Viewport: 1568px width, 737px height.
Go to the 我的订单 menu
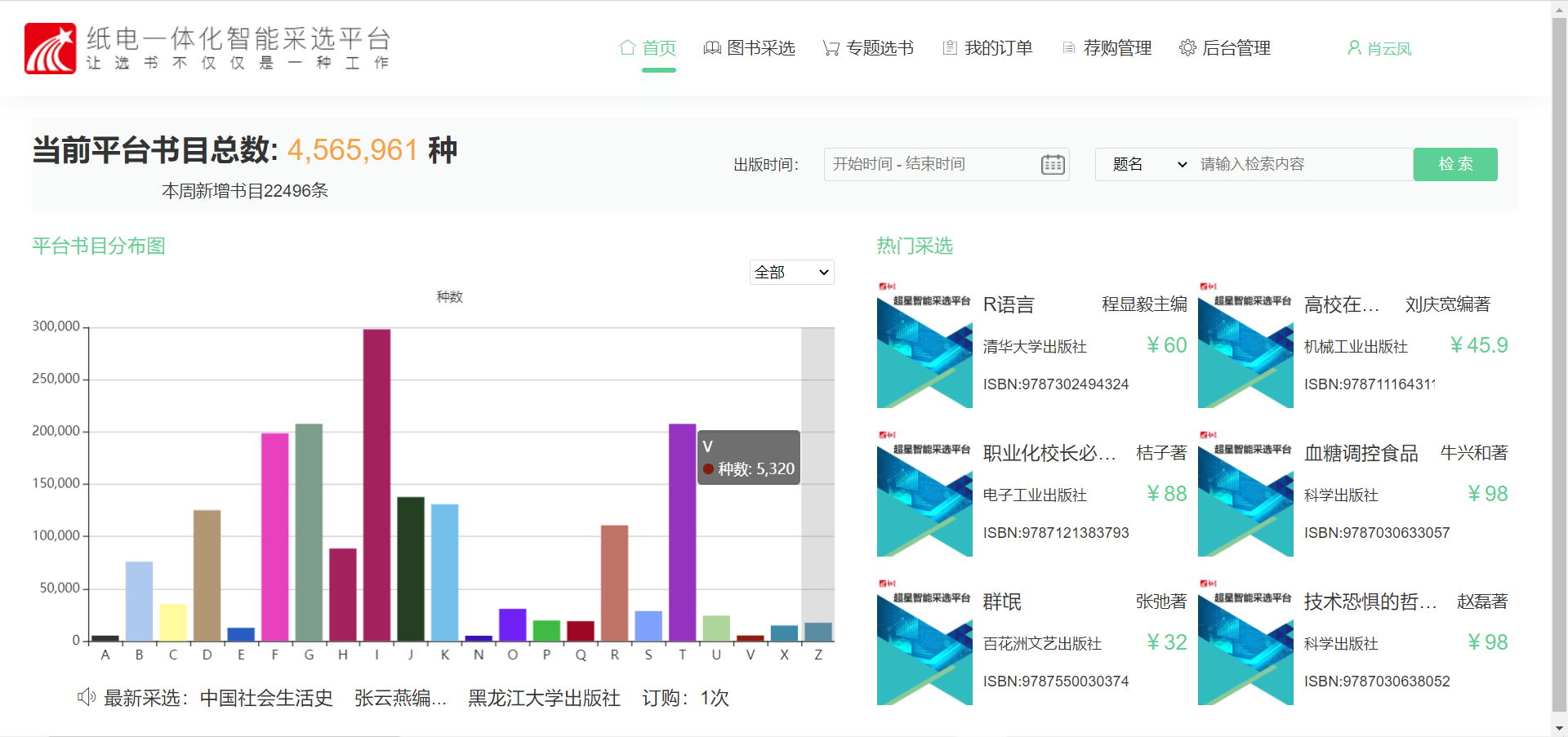click(x=998, y=48)
